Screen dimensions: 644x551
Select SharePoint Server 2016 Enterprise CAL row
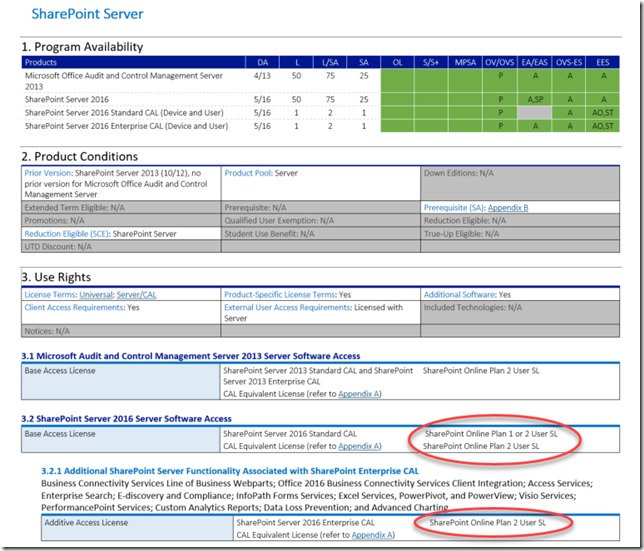pos(320,126)
